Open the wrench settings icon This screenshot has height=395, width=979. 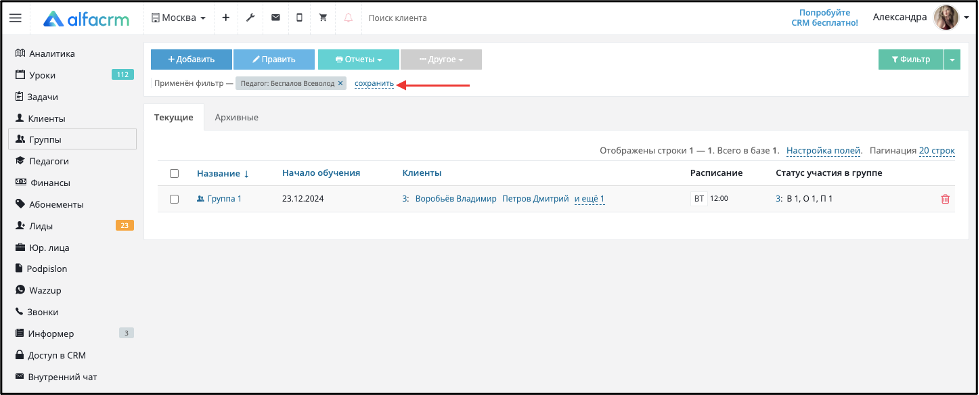point(250,18)
